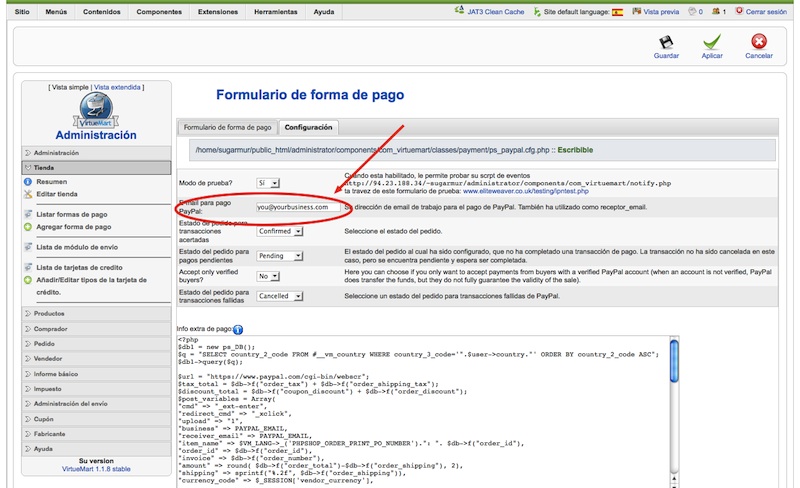Expand the Productos sidebar section

(x=96, y=313)
